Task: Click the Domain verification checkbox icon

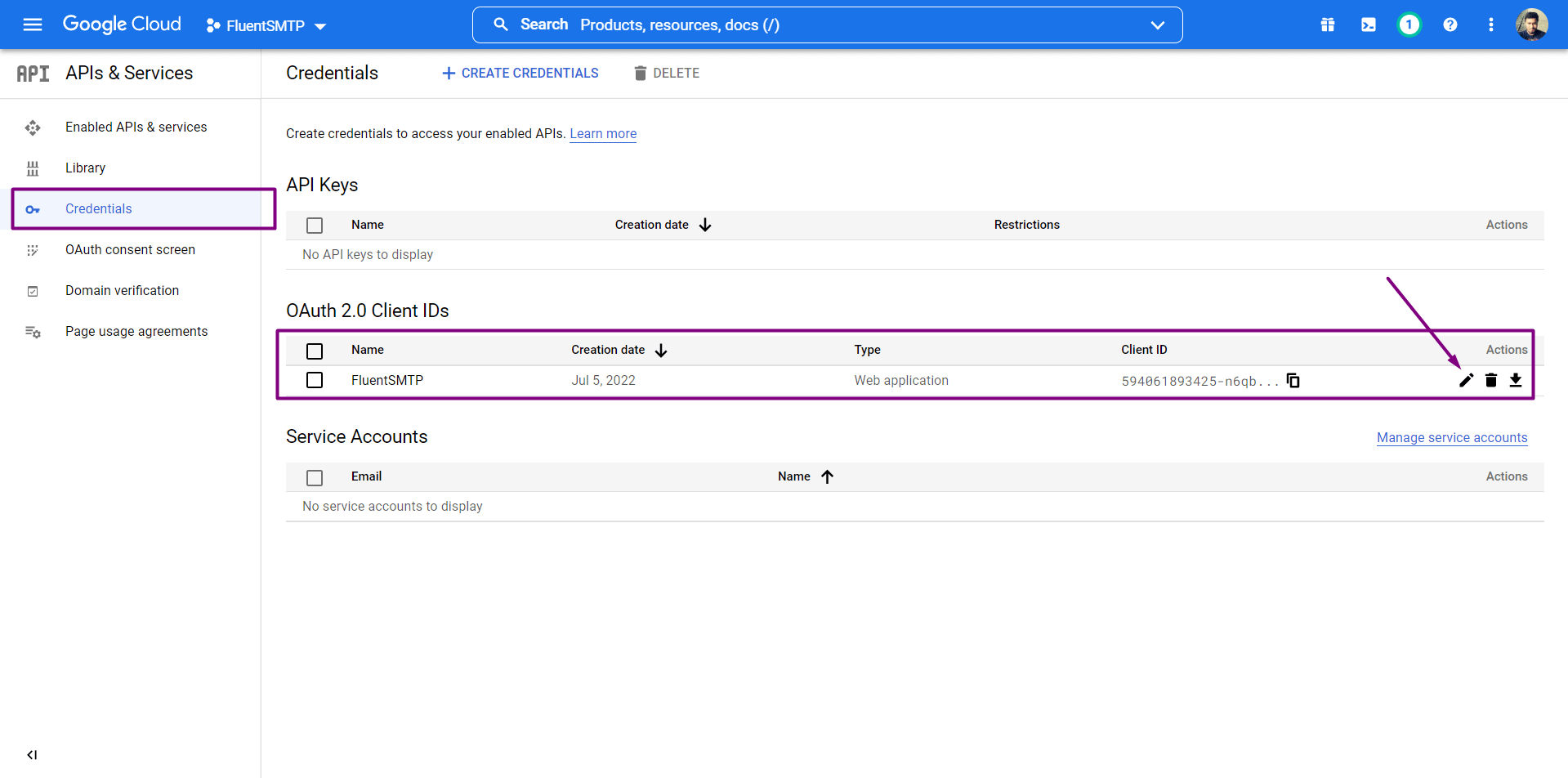Action: (33, 291)
